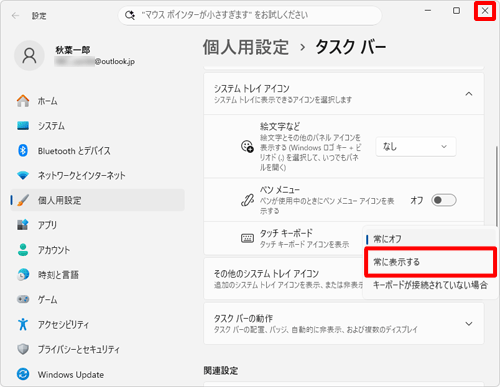Maximize the settings window
The width and height of the screenshot is (500, 387).
point(456,11)
